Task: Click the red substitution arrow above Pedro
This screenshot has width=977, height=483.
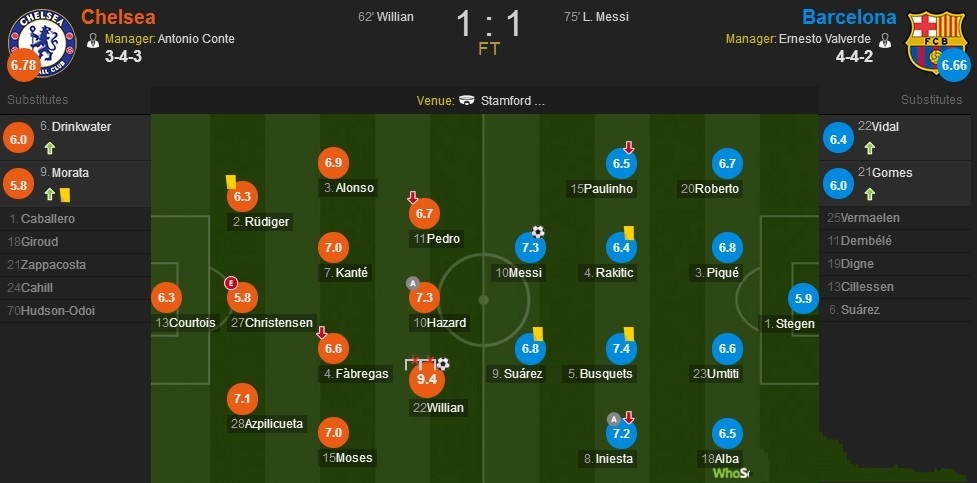Action: [411, 197]
